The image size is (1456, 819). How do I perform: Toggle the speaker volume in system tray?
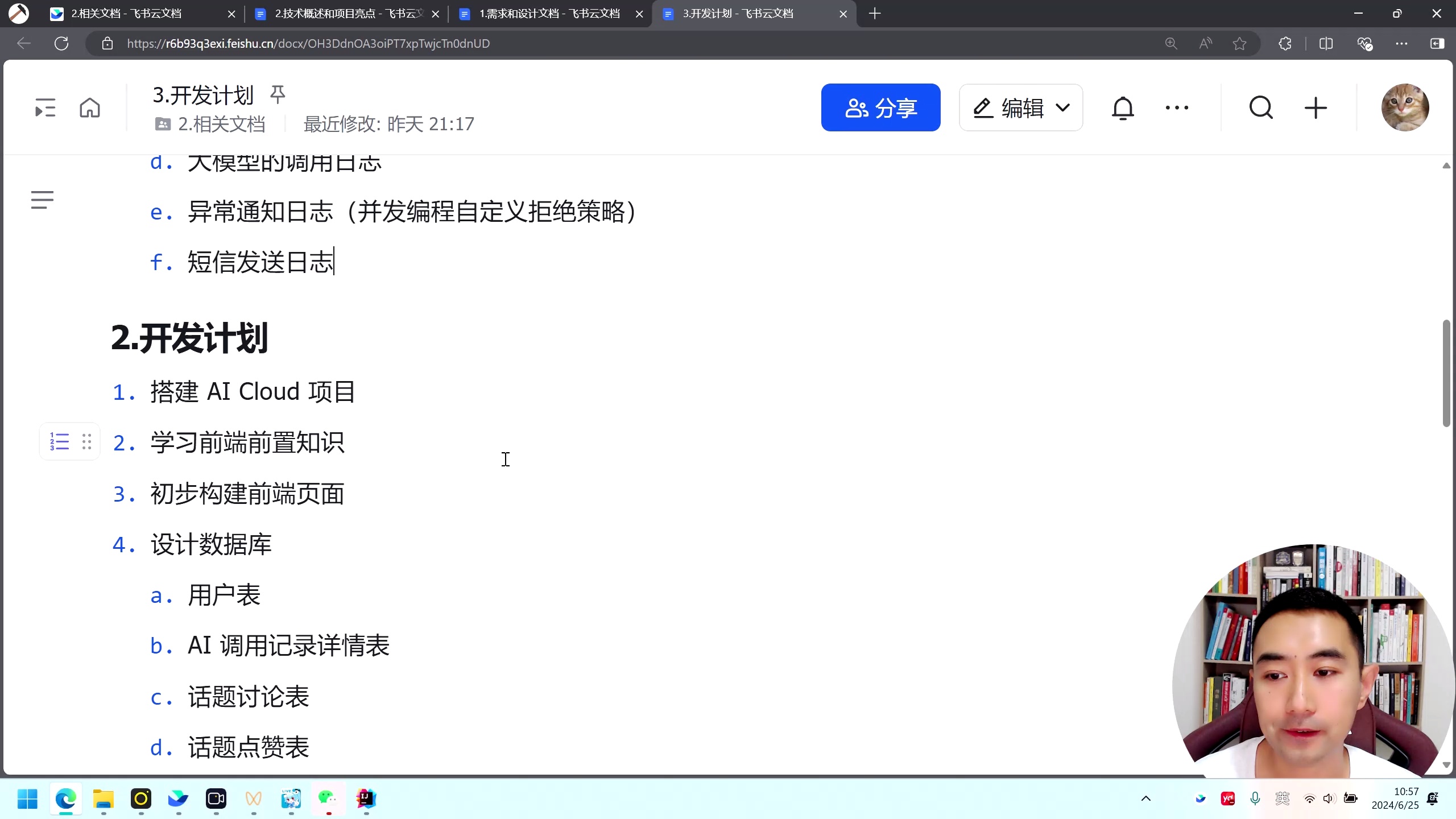(x=1330, y=799)
